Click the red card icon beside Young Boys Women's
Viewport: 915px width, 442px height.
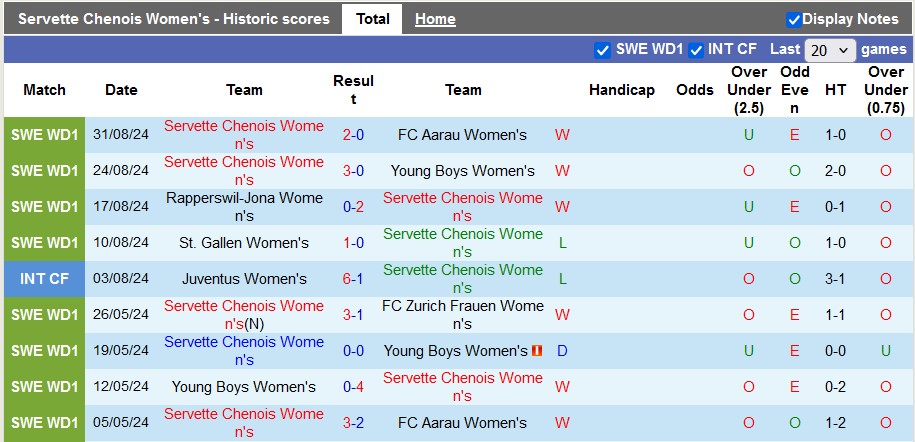click(x=537, y=351)
